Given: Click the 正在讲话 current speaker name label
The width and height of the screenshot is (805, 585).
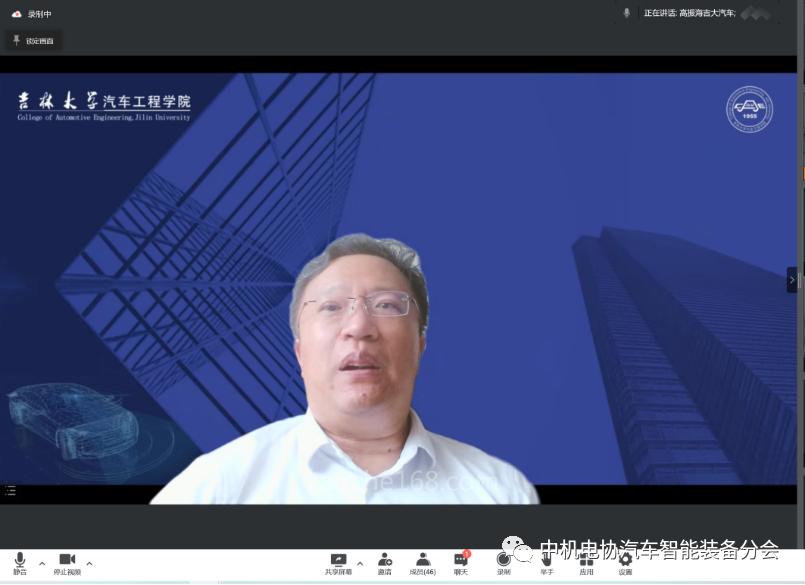Looking at the screenshot, I should tap(690, 13).
